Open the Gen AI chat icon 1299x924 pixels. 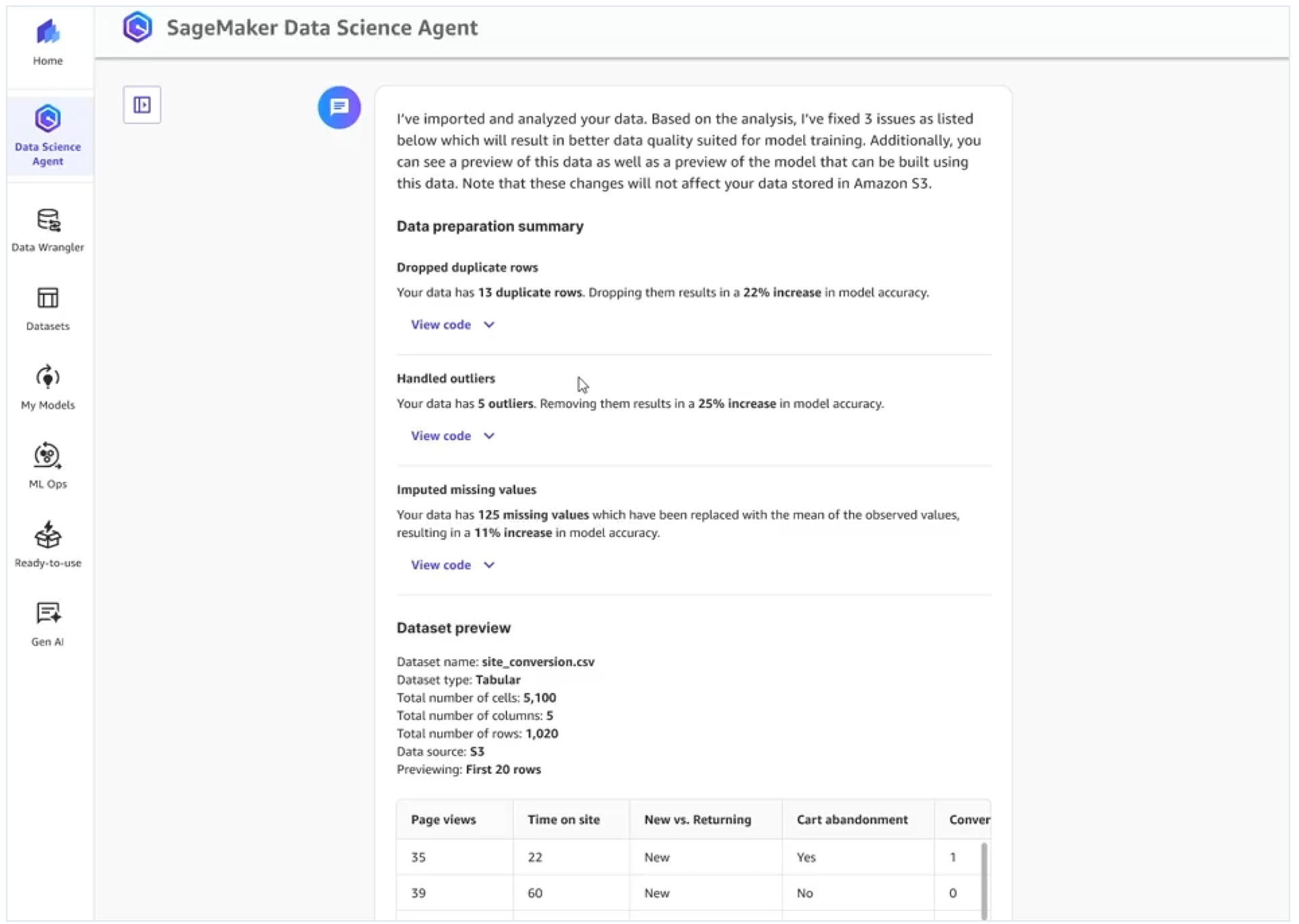(47, 613)
